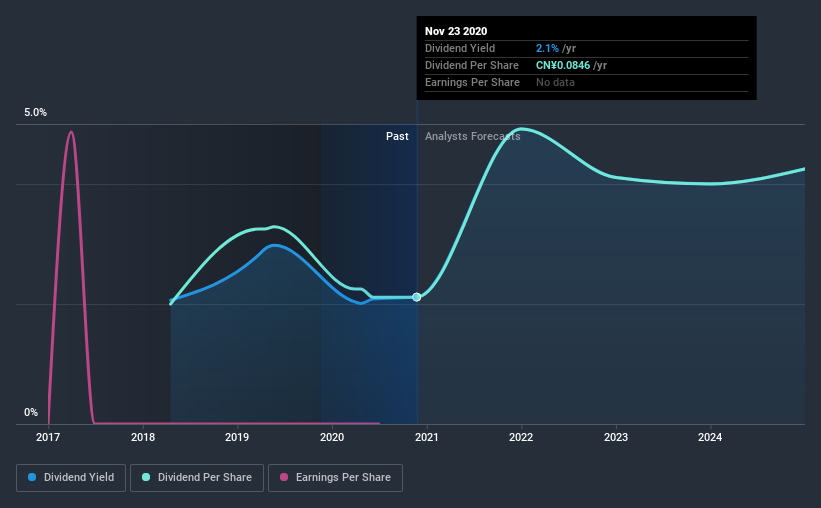Viewport: 821px width, 508px height.
Task: Click the pink Earnings Per Share legend dot
Action: [x=284, y=477]
